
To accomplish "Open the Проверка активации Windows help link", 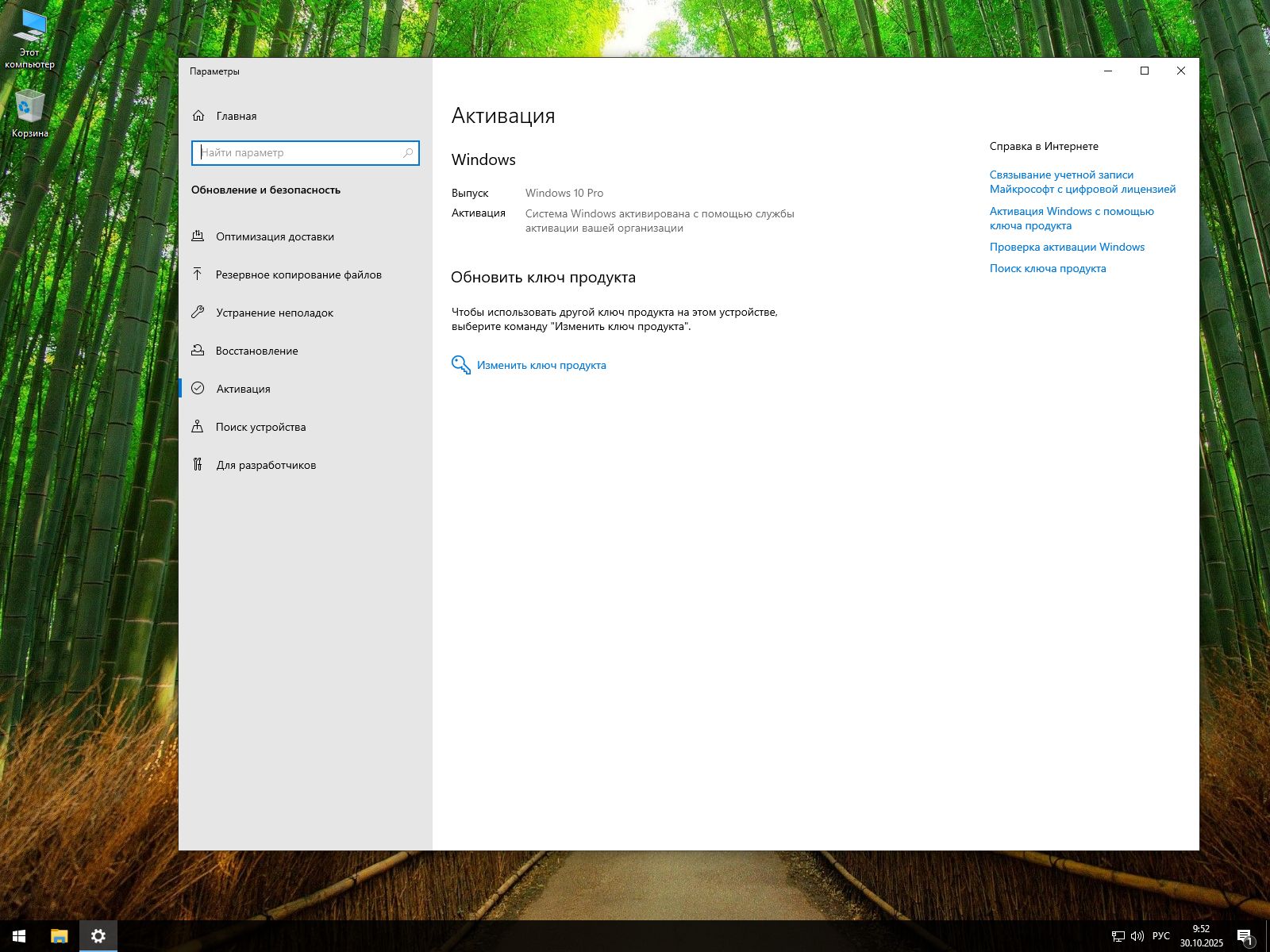I will 1067,247.
